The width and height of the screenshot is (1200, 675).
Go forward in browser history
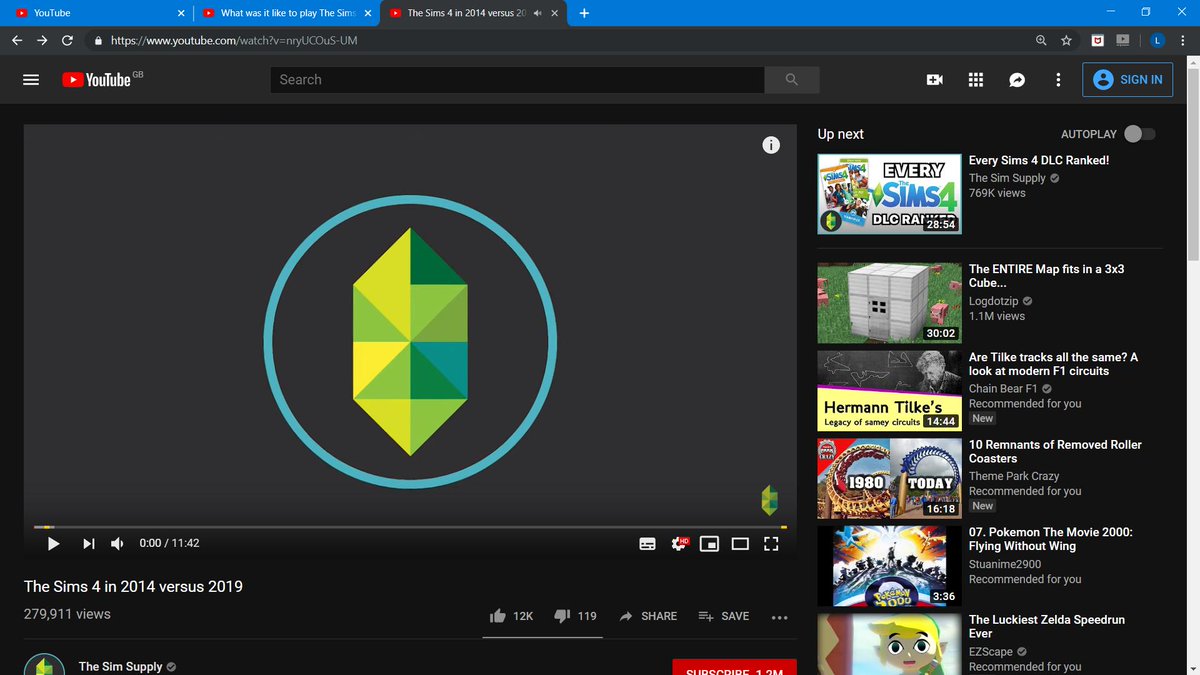click(x=42, y=40)
